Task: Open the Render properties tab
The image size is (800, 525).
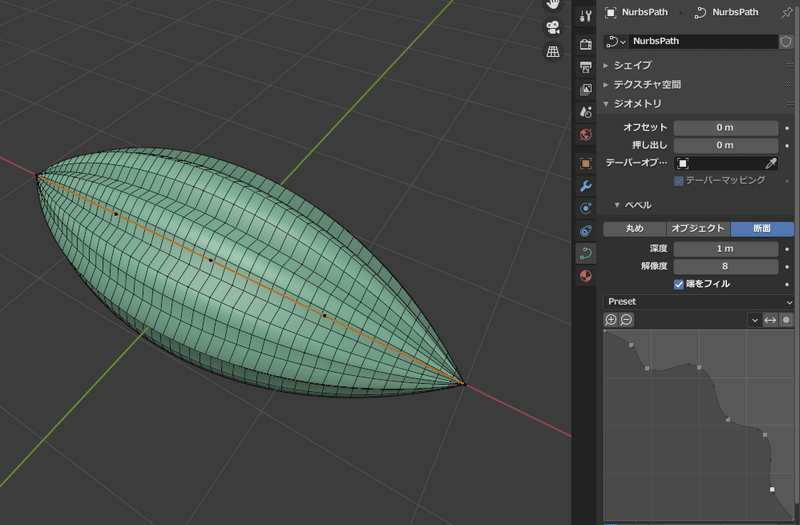Action: (x=586, y=44)
